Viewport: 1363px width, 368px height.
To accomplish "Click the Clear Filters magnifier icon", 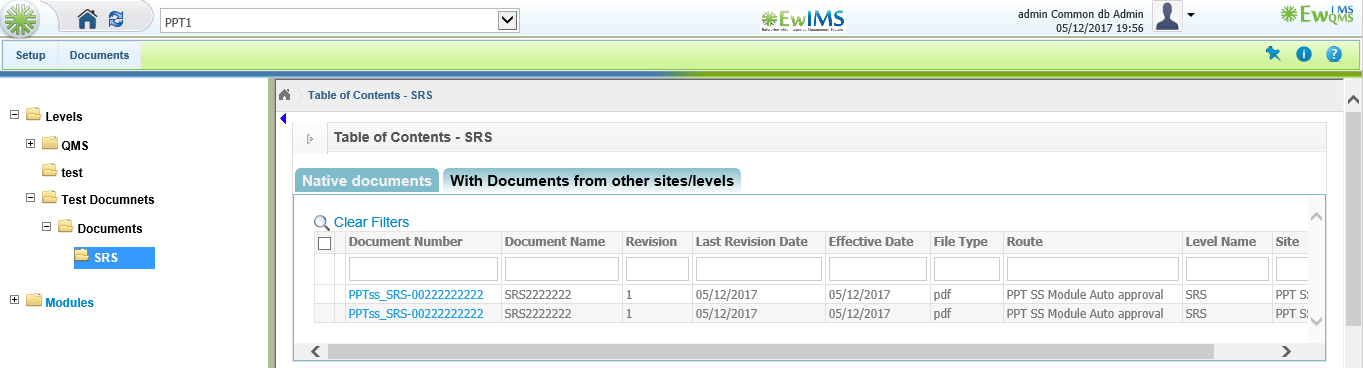I will tap(322, 223).
